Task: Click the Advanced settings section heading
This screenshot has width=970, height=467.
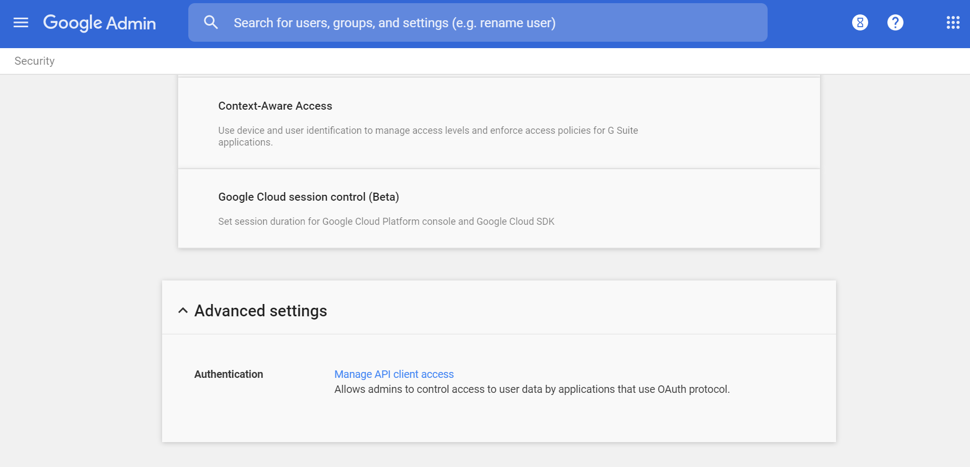Action: point(260,311)
